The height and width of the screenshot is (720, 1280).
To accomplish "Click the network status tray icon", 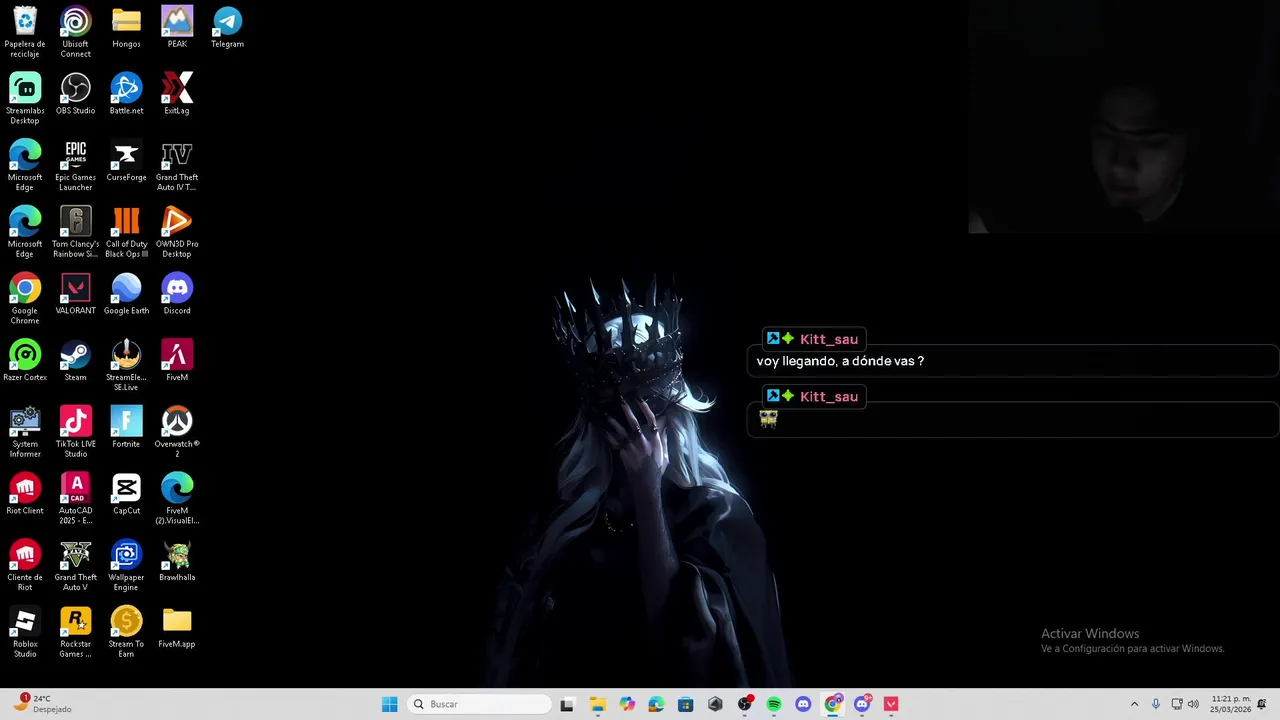I will point(1177,704).
